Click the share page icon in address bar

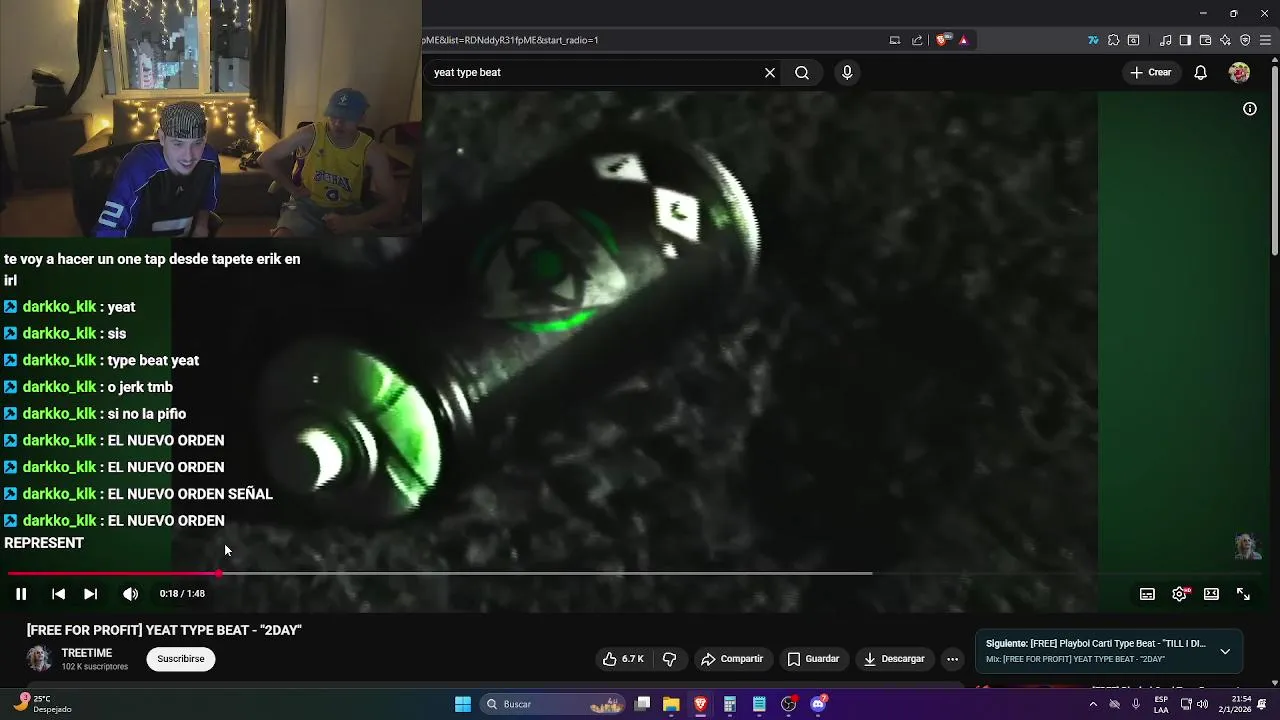tap(917, 40)
